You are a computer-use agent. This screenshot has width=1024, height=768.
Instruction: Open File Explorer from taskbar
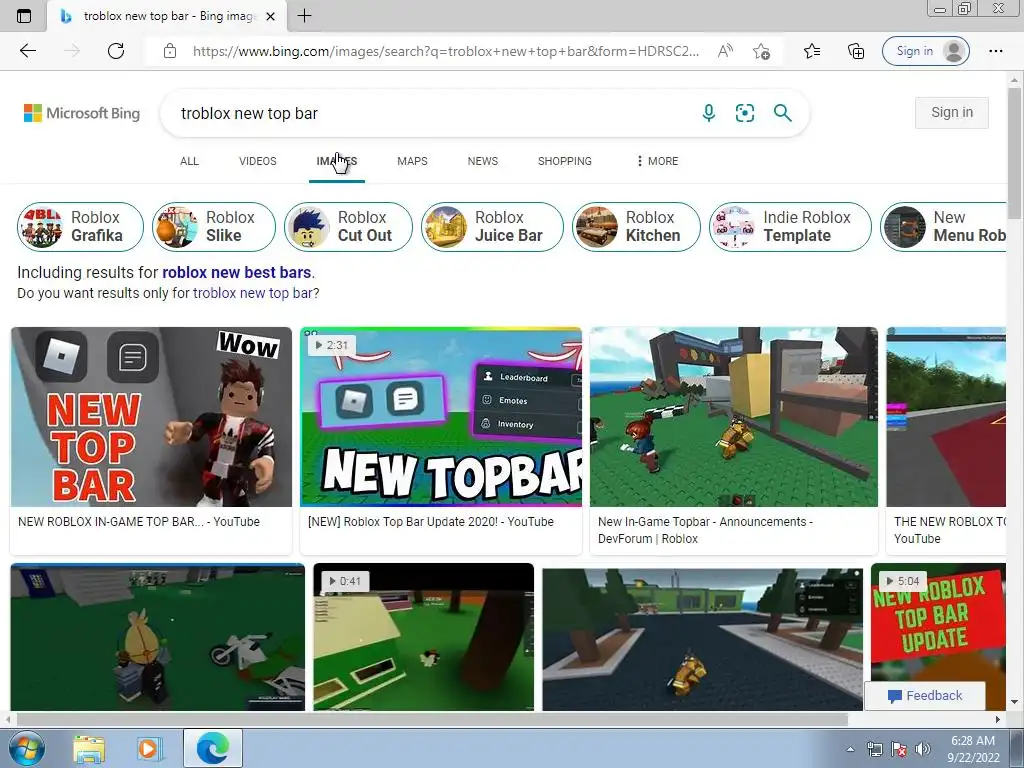(89, 748)
